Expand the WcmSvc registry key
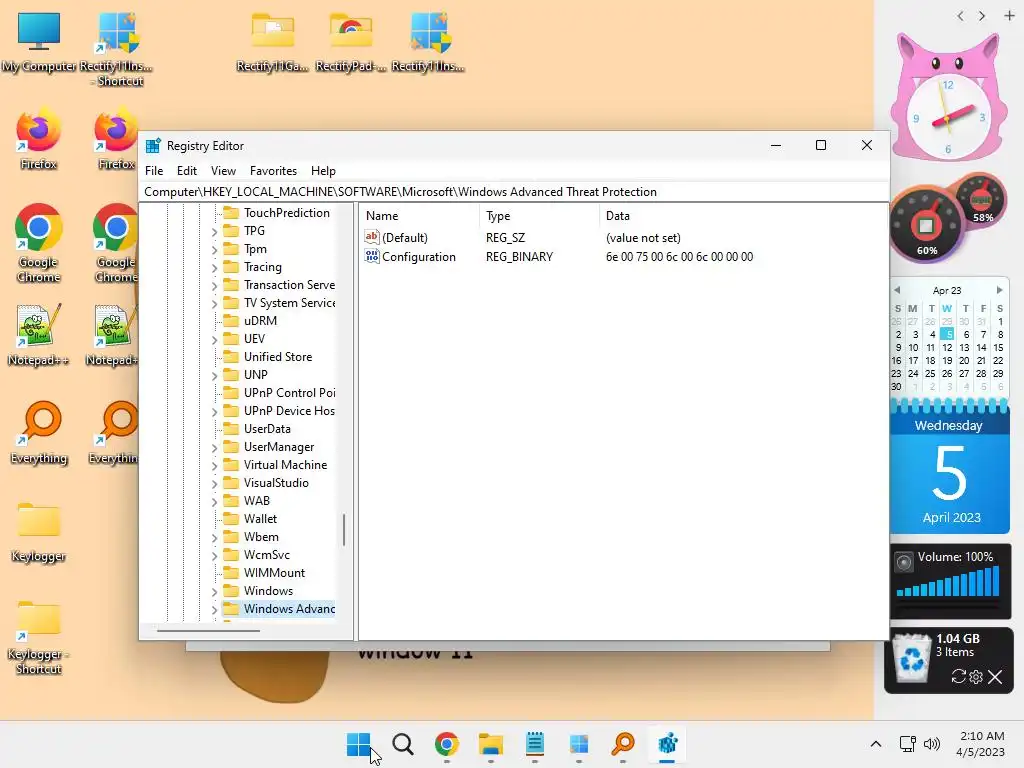 click(214, 555)
